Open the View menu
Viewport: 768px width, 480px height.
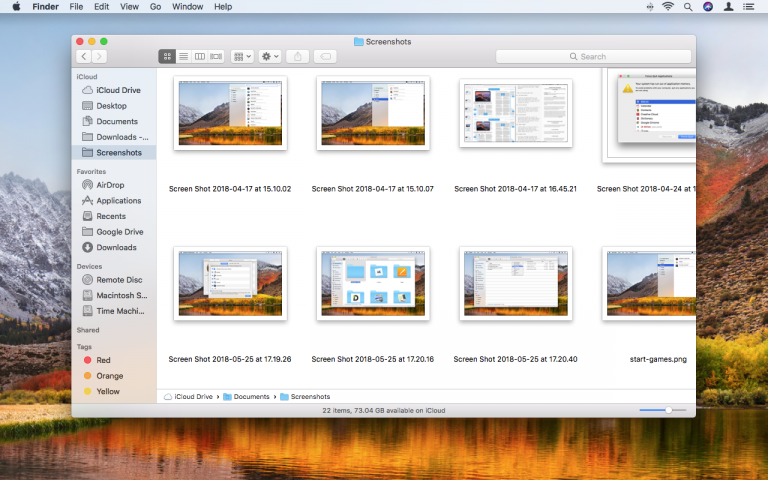tap(129, 7)
